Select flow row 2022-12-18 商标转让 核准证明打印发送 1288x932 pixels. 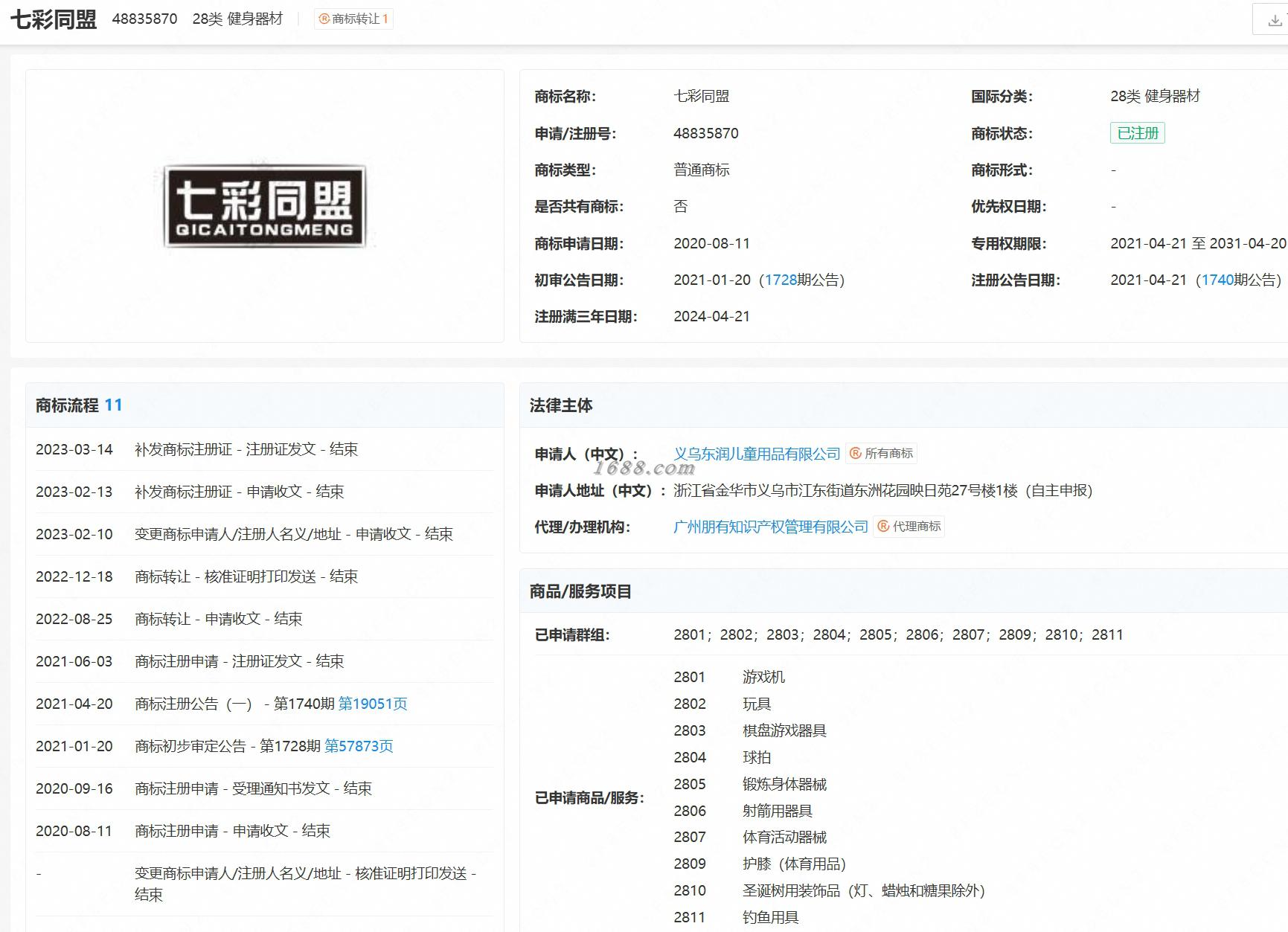tap(264, 576)
